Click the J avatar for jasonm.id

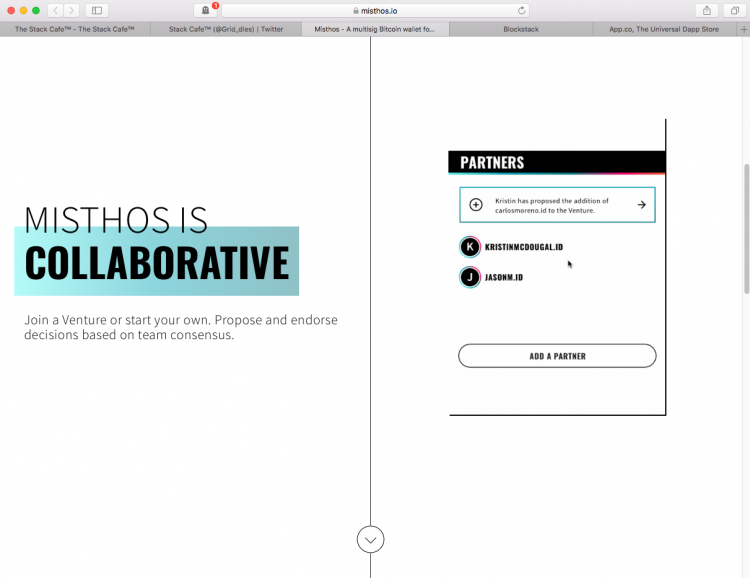[x=470, y=277]
